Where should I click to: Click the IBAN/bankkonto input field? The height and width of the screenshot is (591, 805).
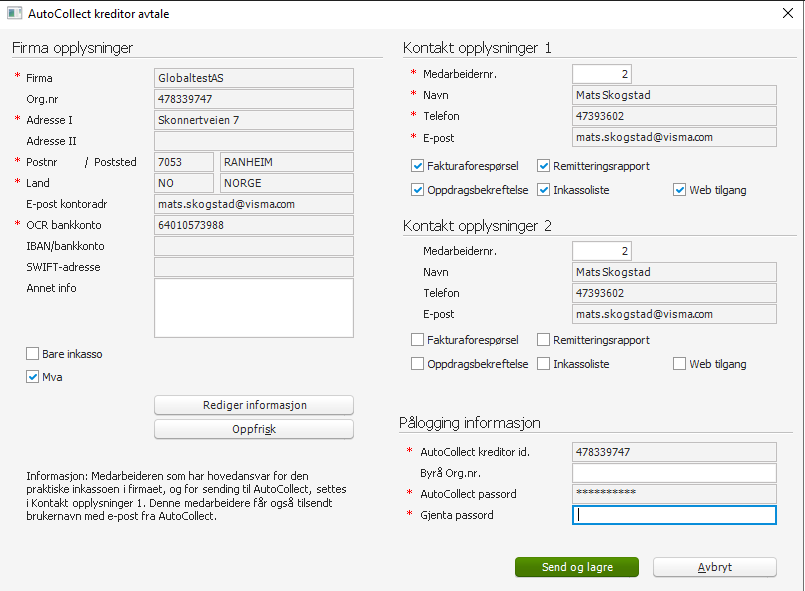[253, 246]
